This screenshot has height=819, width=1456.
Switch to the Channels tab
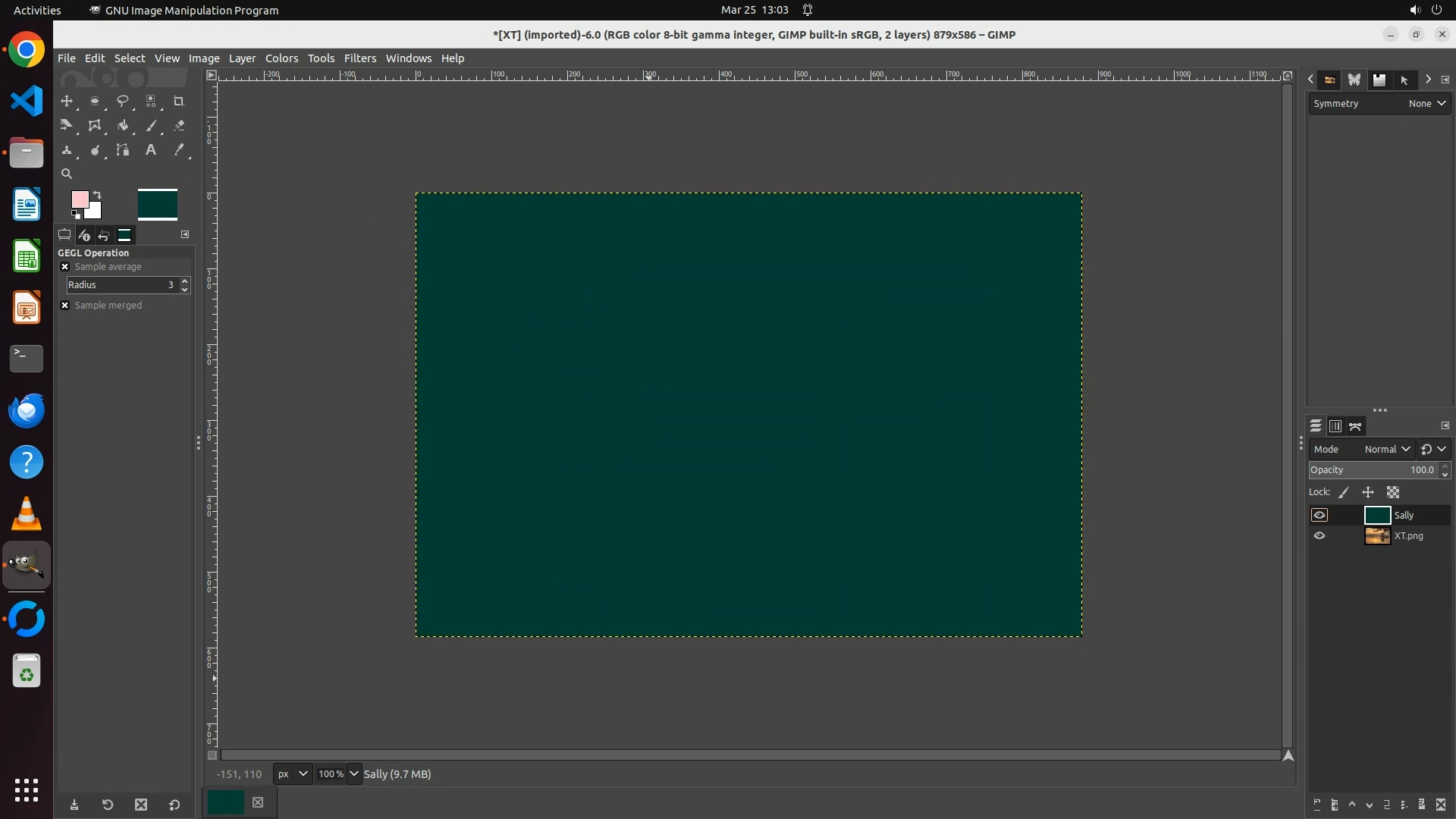click(1335, 427)
